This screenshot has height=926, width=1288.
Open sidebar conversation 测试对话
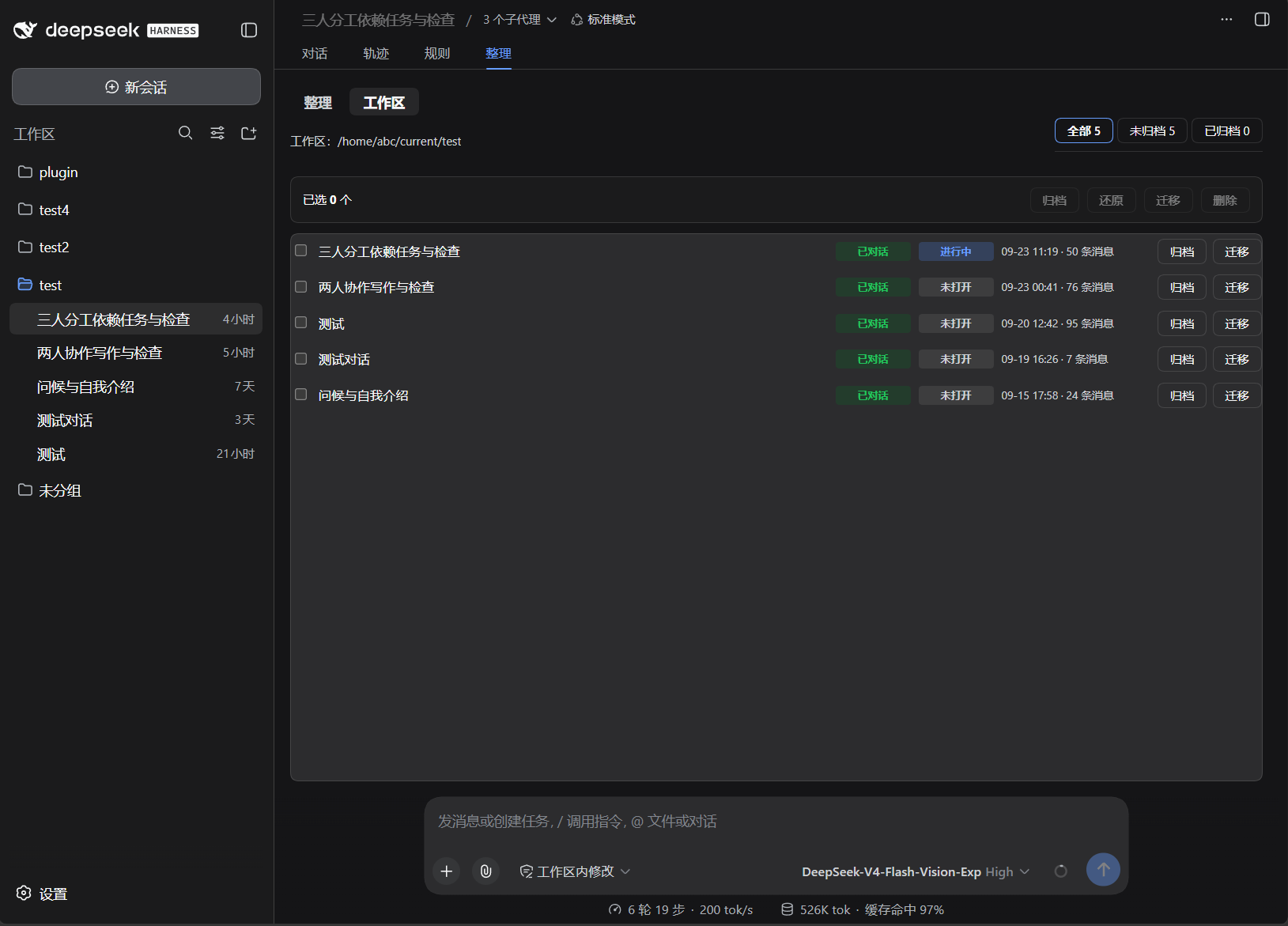[136, 420]
